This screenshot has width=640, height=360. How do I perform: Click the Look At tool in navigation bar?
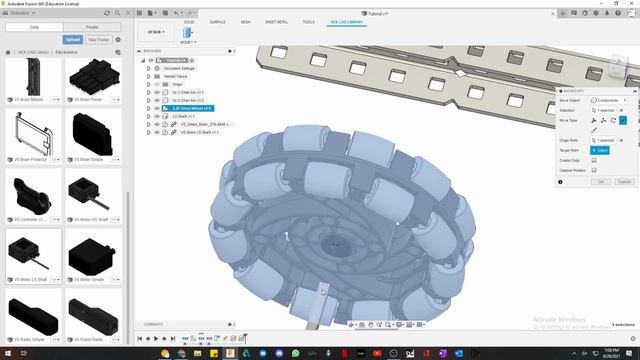(x=362, y=324)
